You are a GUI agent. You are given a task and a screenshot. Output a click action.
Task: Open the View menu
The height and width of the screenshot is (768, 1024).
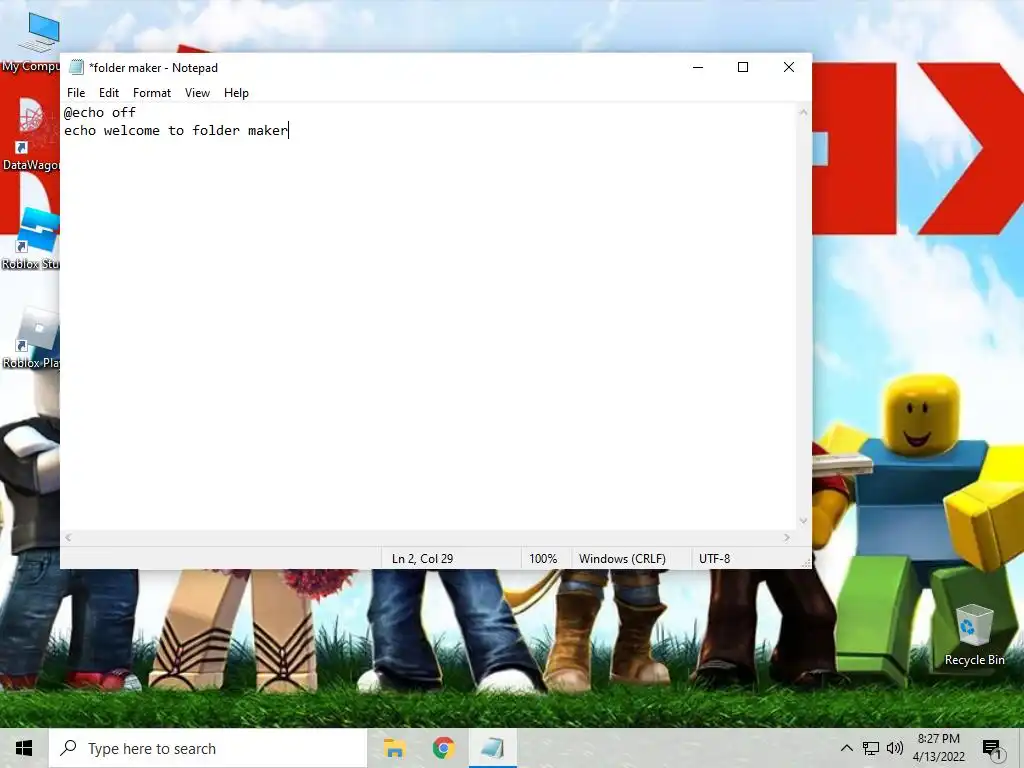tap(197, 93)
